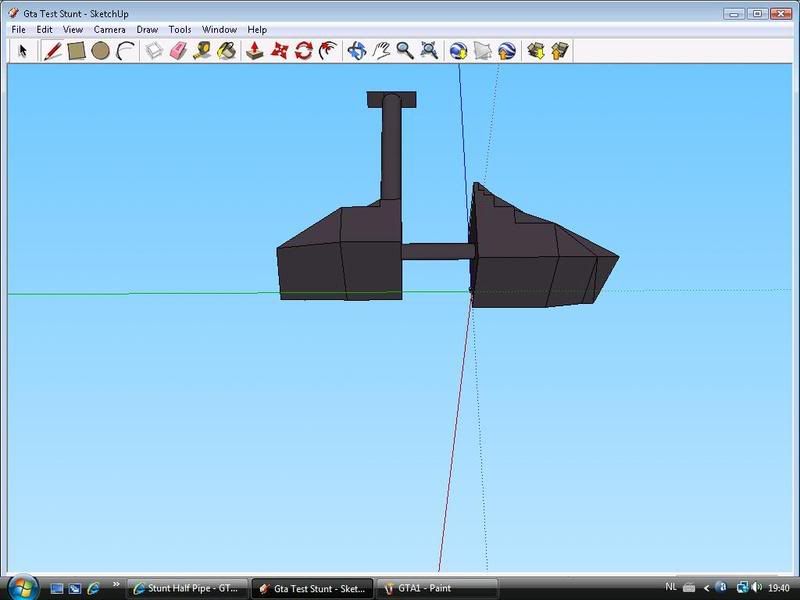Open the volume speaker tray icon
The image size is (800, 600).
click(x=757, y=588)
